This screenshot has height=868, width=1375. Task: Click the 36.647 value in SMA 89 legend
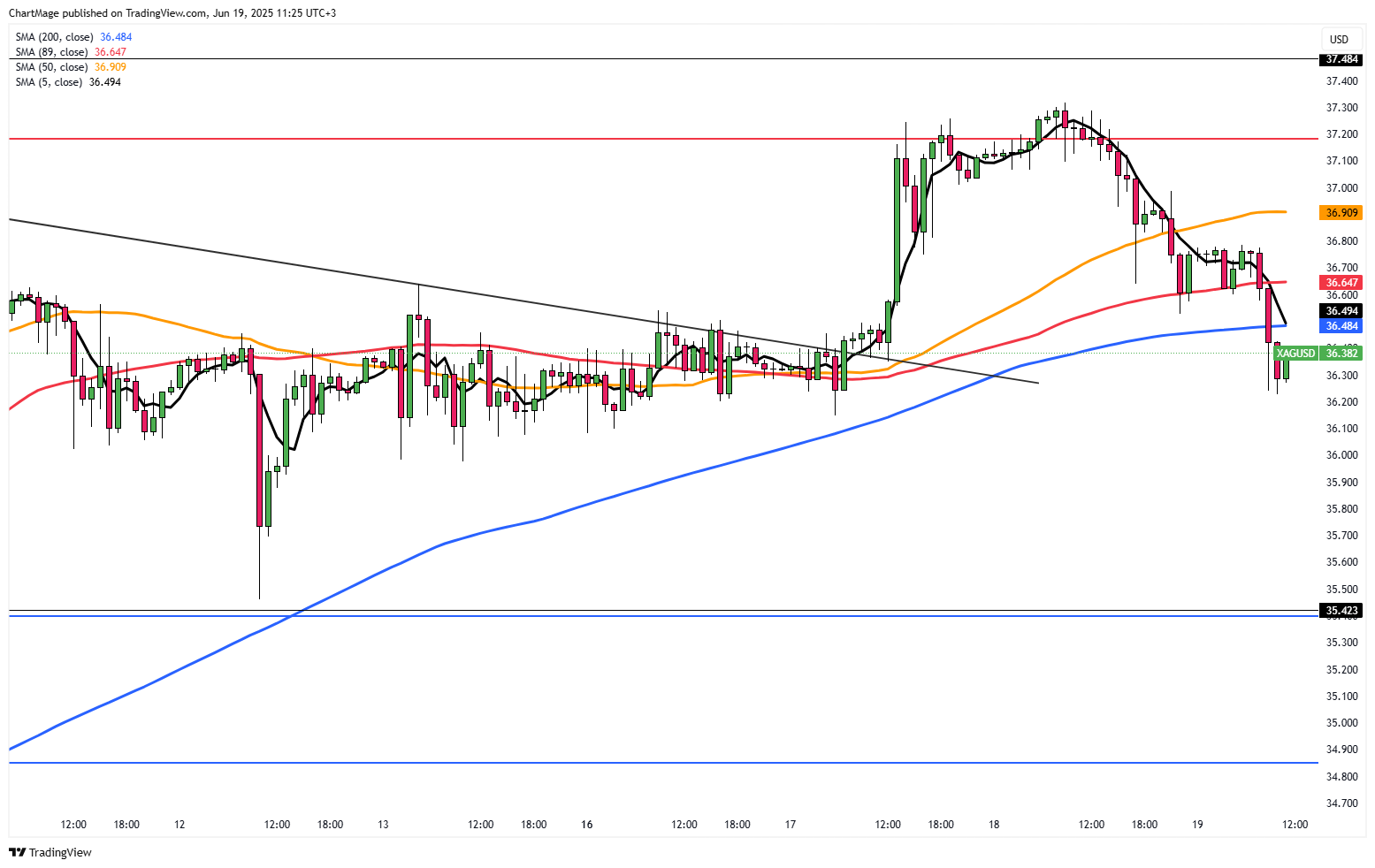pos(111,52)
